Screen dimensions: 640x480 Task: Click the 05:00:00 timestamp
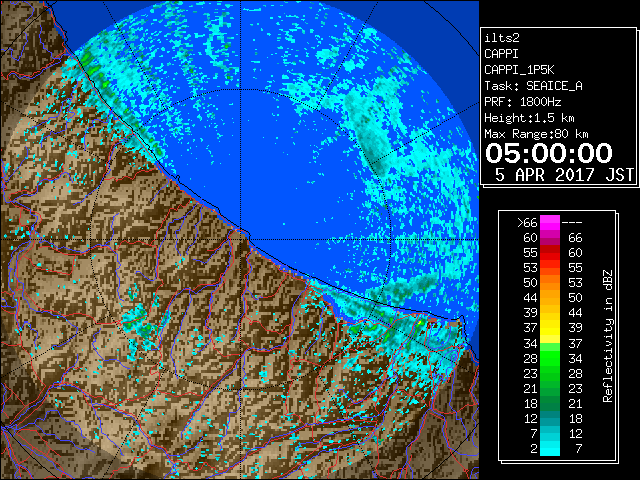(x=549, y=153)
